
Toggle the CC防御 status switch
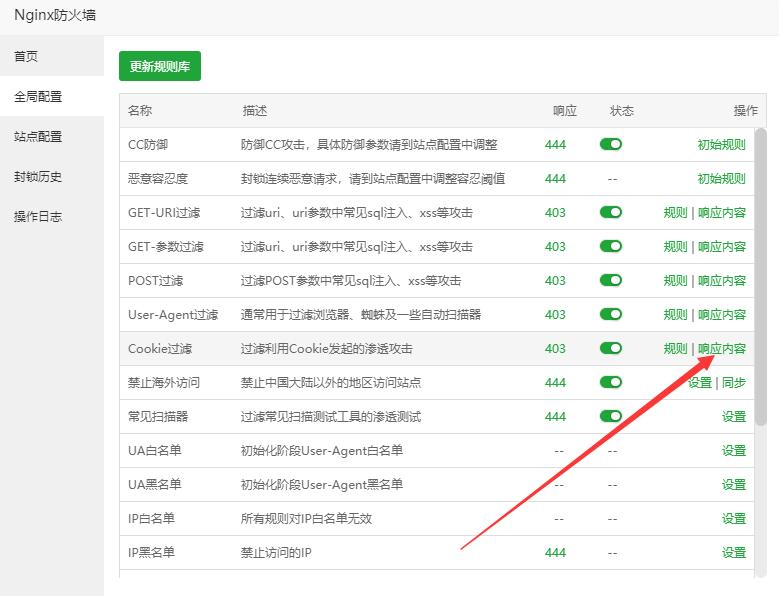611,144
